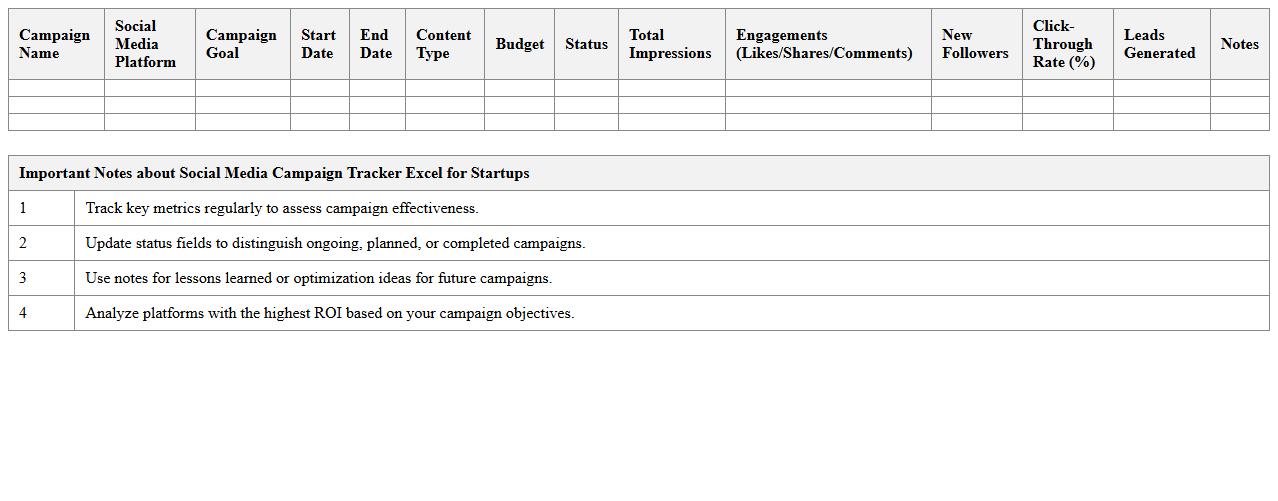
Task: Select the Start Date column header
Action: tap(319, 44)
